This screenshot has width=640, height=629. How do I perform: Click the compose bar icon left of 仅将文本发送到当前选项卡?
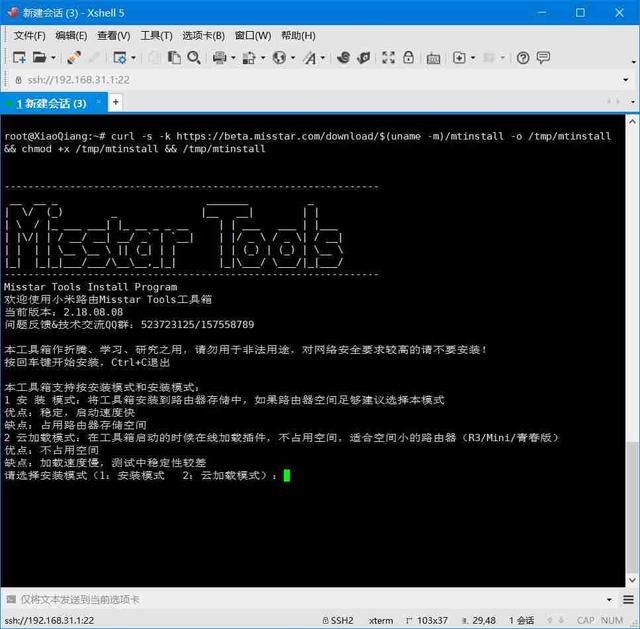click(11, 599)
